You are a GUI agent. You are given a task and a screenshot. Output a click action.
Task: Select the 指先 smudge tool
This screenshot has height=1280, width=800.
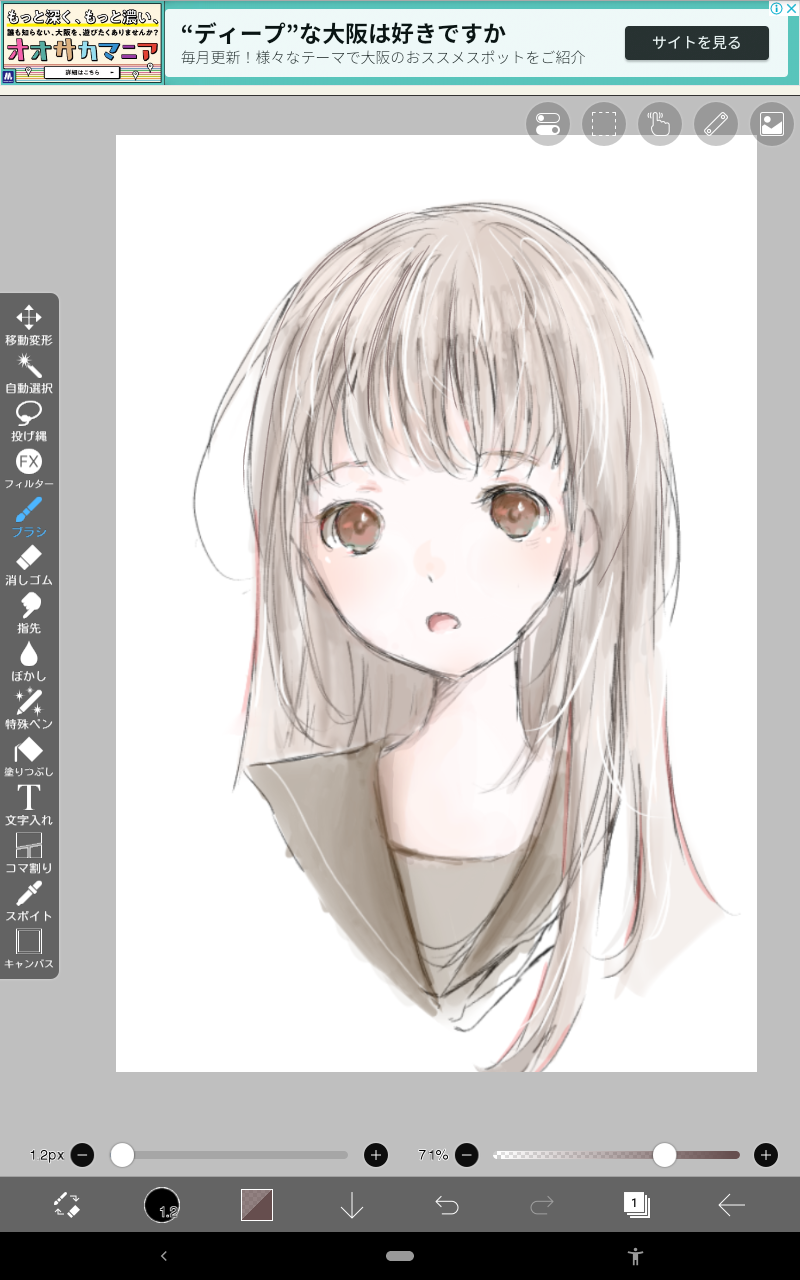[29, 613]
